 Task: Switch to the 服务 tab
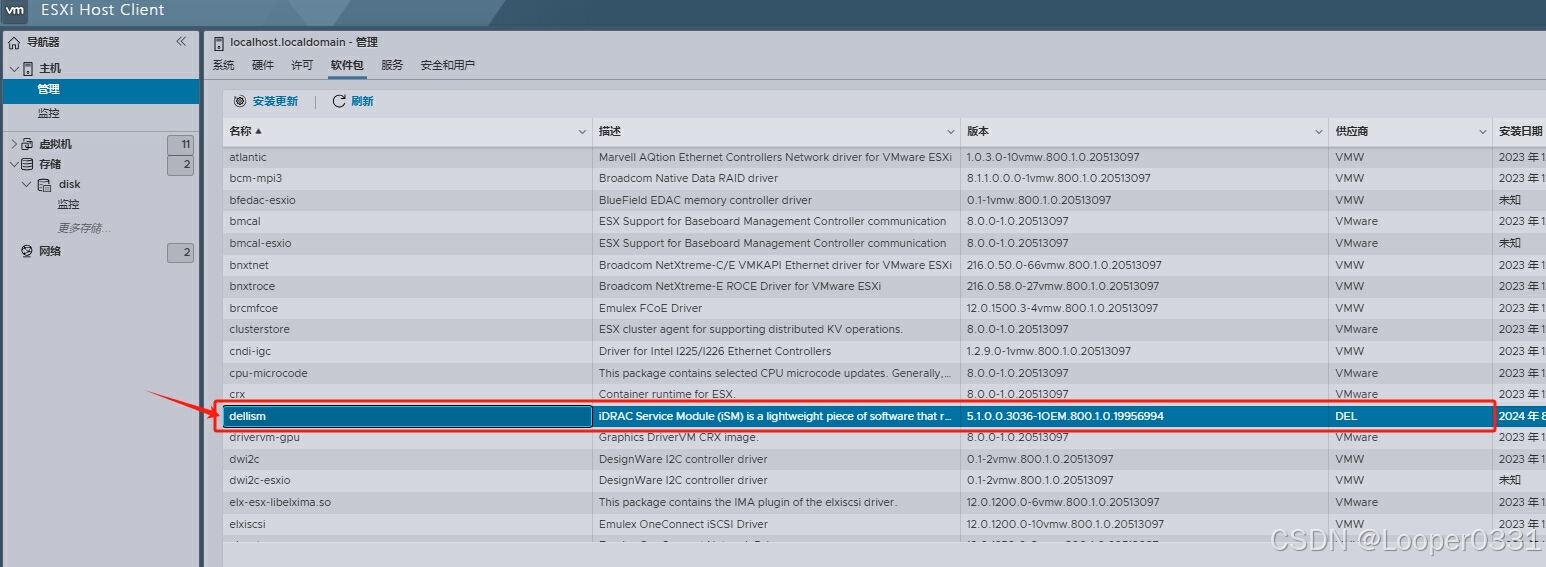(392, 65)
